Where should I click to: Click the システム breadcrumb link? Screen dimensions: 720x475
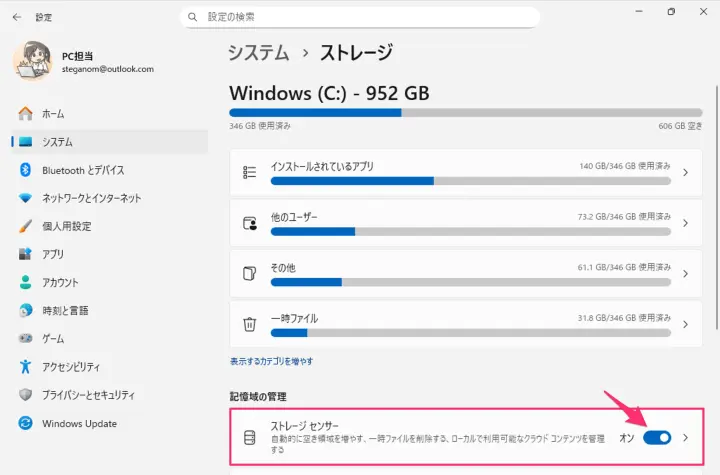(x=258, y=53)
